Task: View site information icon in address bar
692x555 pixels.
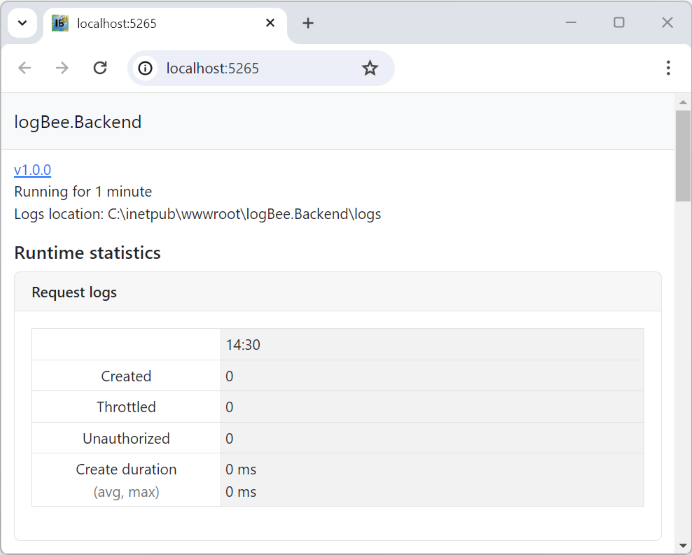Action: pyautogui.click(x=145, y=68)
